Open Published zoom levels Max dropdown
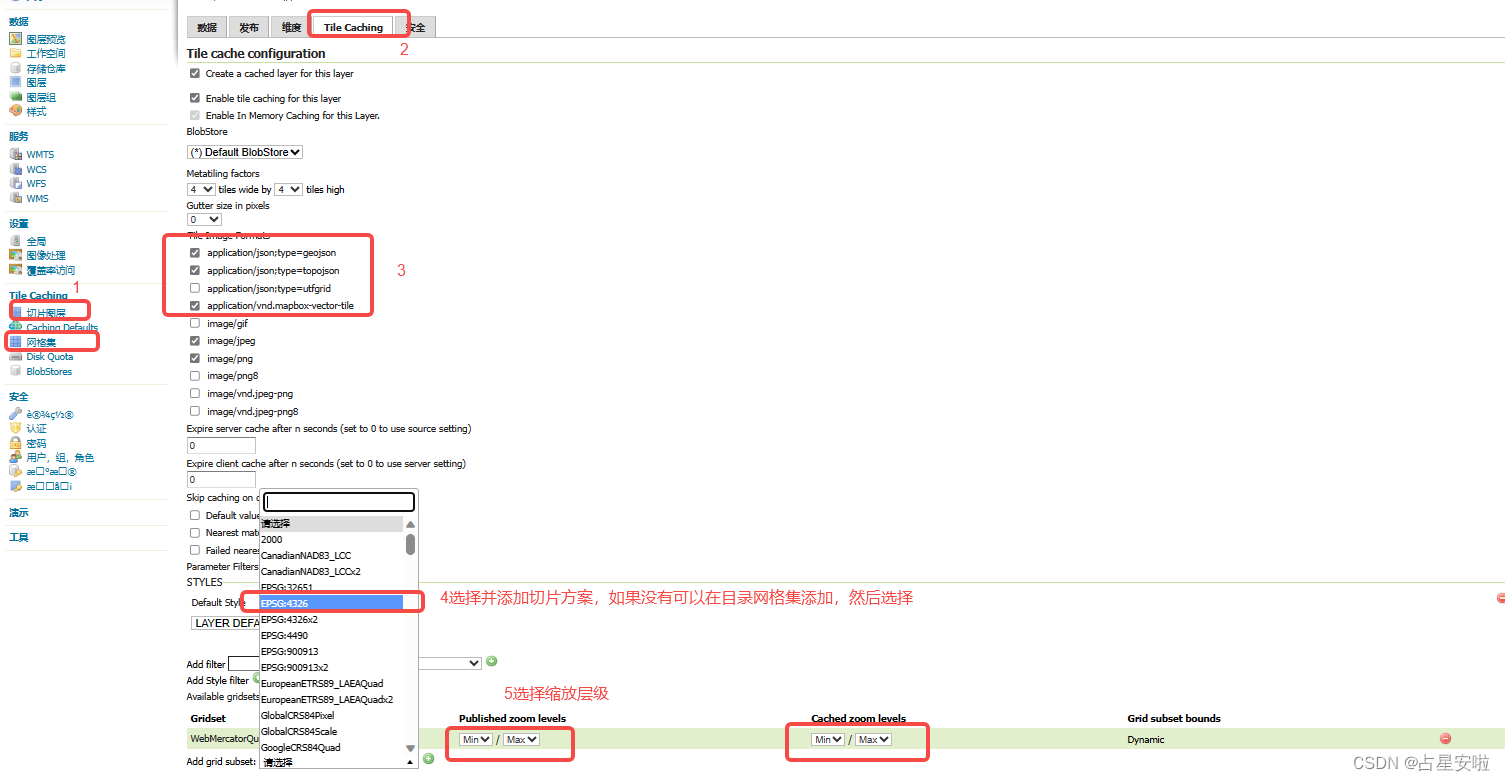The height and width of the screenshot is (781, 1505). point(522,740)
